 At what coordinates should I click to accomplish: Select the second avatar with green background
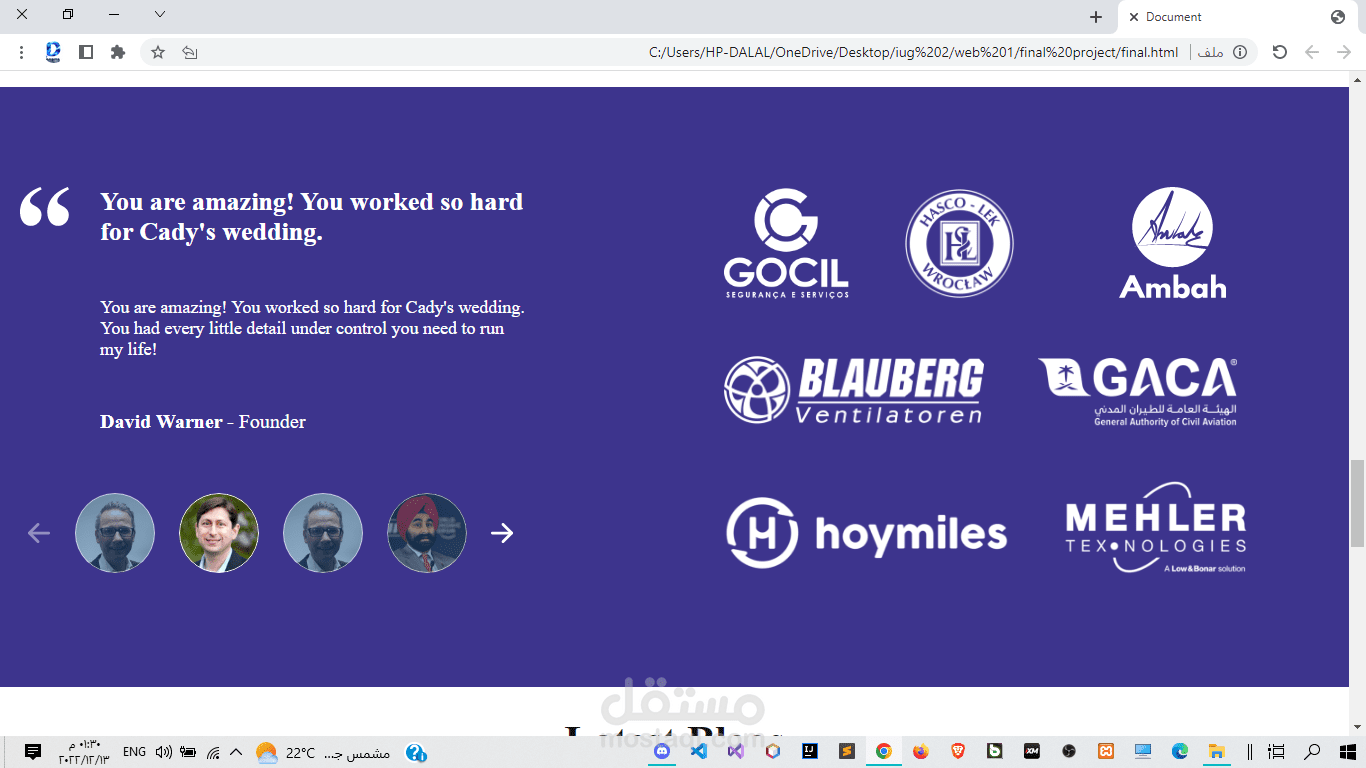click(x=219, y=533)
